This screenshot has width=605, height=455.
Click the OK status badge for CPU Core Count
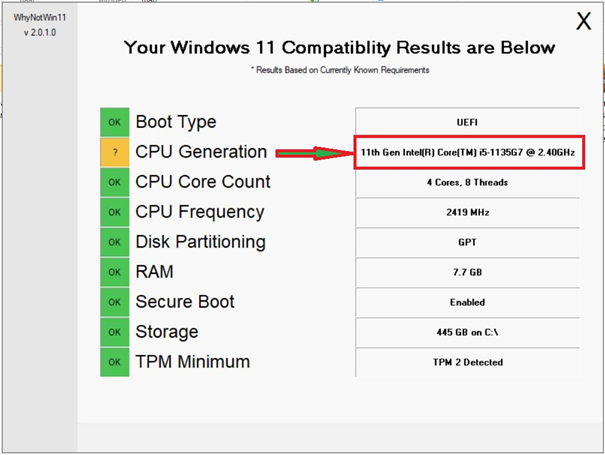[x=115, y=182]
